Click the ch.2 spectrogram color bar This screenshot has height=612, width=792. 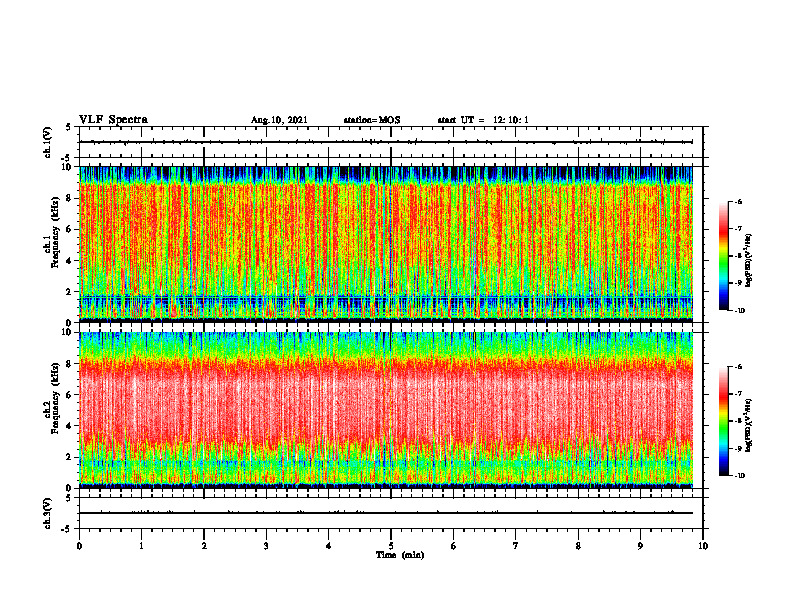(723, 421)
